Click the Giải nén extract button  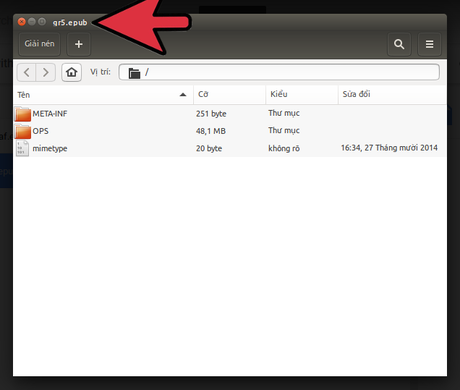pos(39,44)
